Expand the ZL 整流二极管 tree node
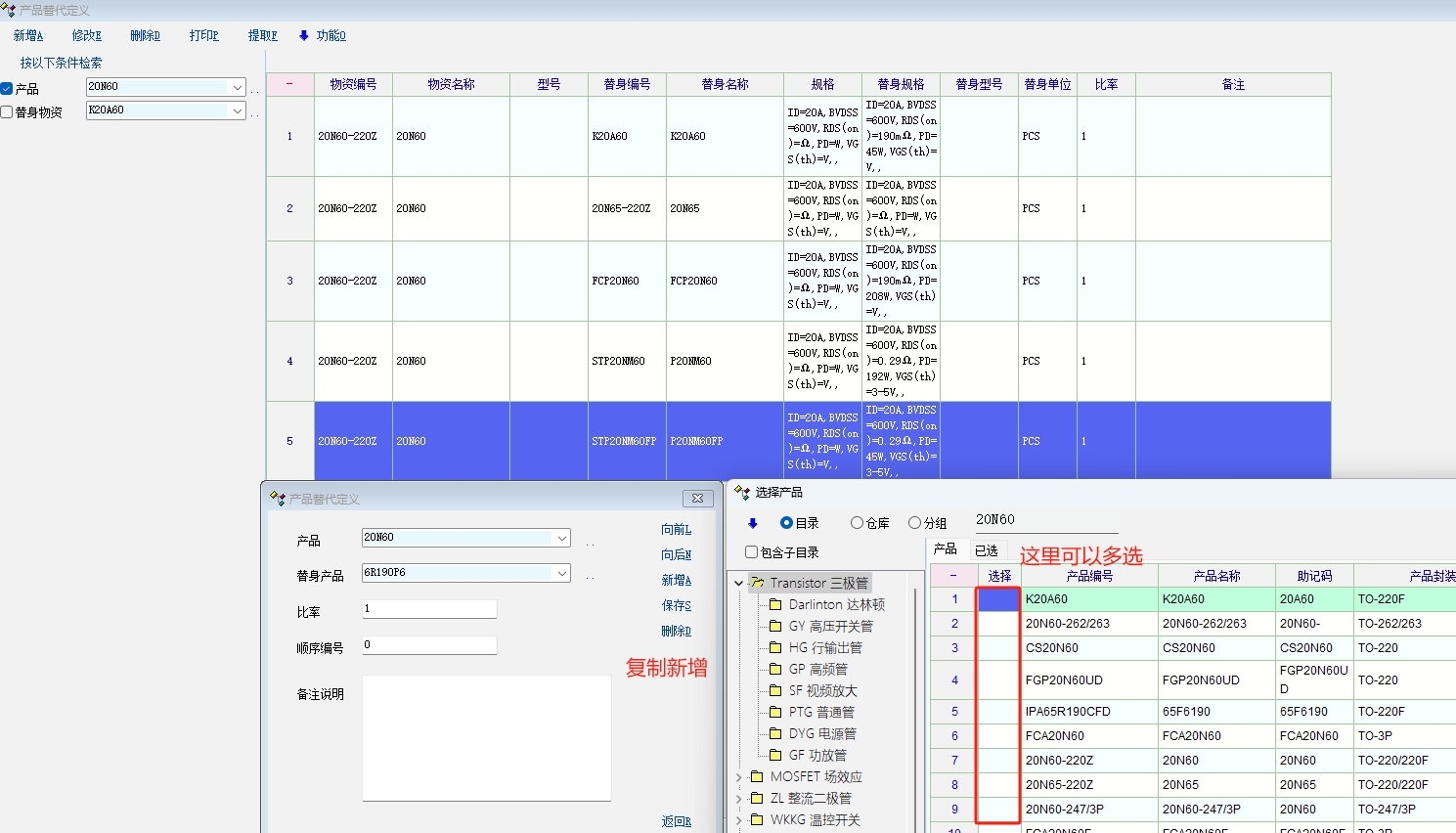Viewport: 1456px width, 833px height. point(739,799)
